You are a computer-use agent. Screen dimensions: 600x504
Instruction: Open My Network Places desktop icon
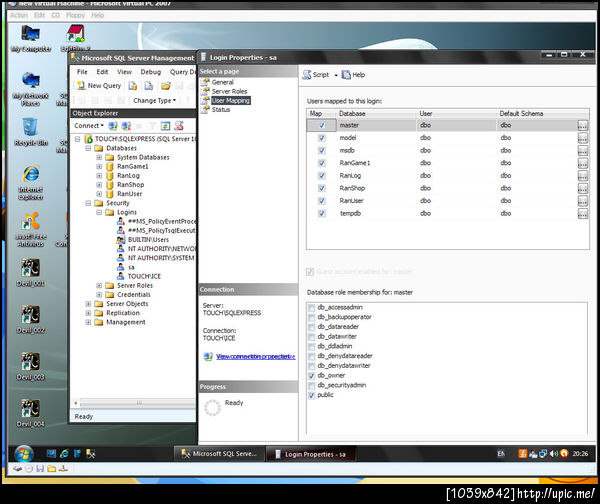(31, 89)
